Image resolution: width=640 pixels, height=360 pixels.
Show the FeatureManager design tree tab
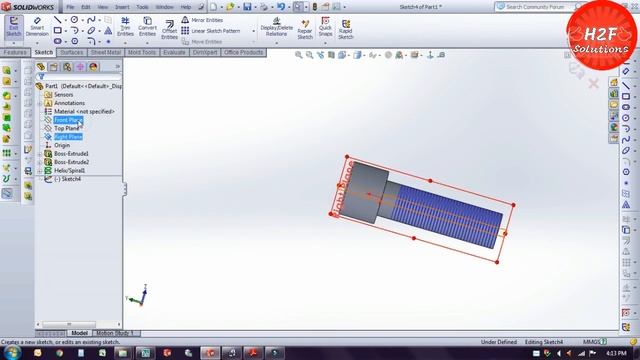41,67
